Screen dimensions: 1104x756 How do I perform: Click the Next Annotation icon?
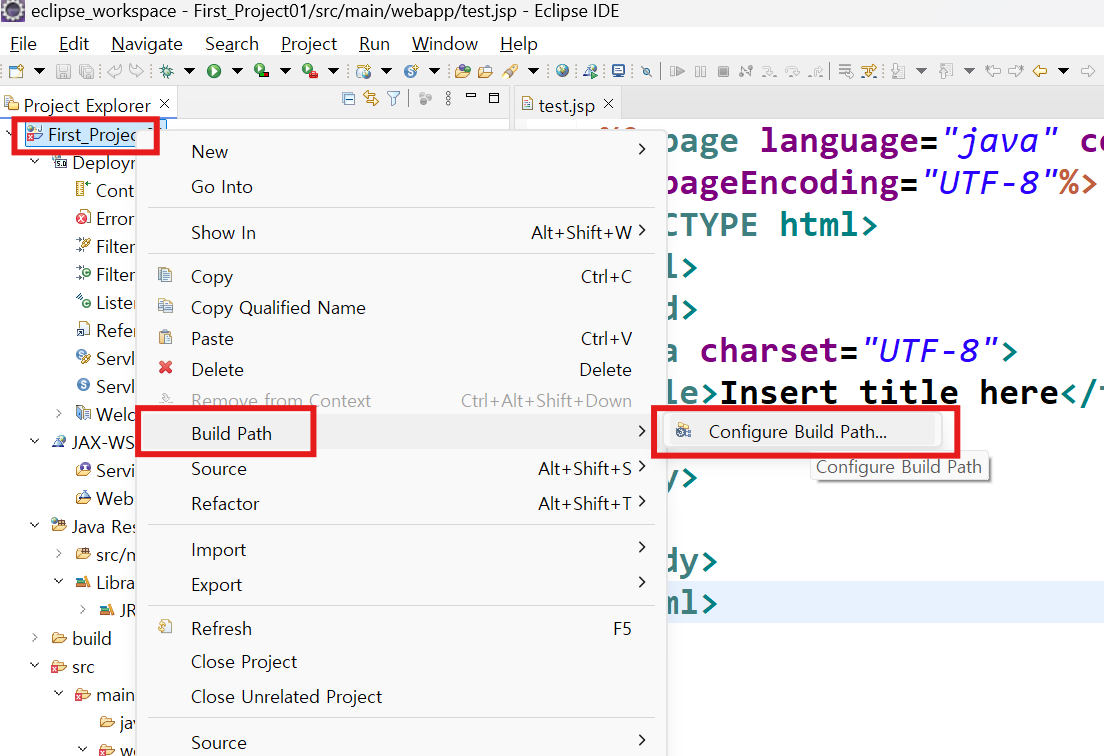(x=898, y=71)
